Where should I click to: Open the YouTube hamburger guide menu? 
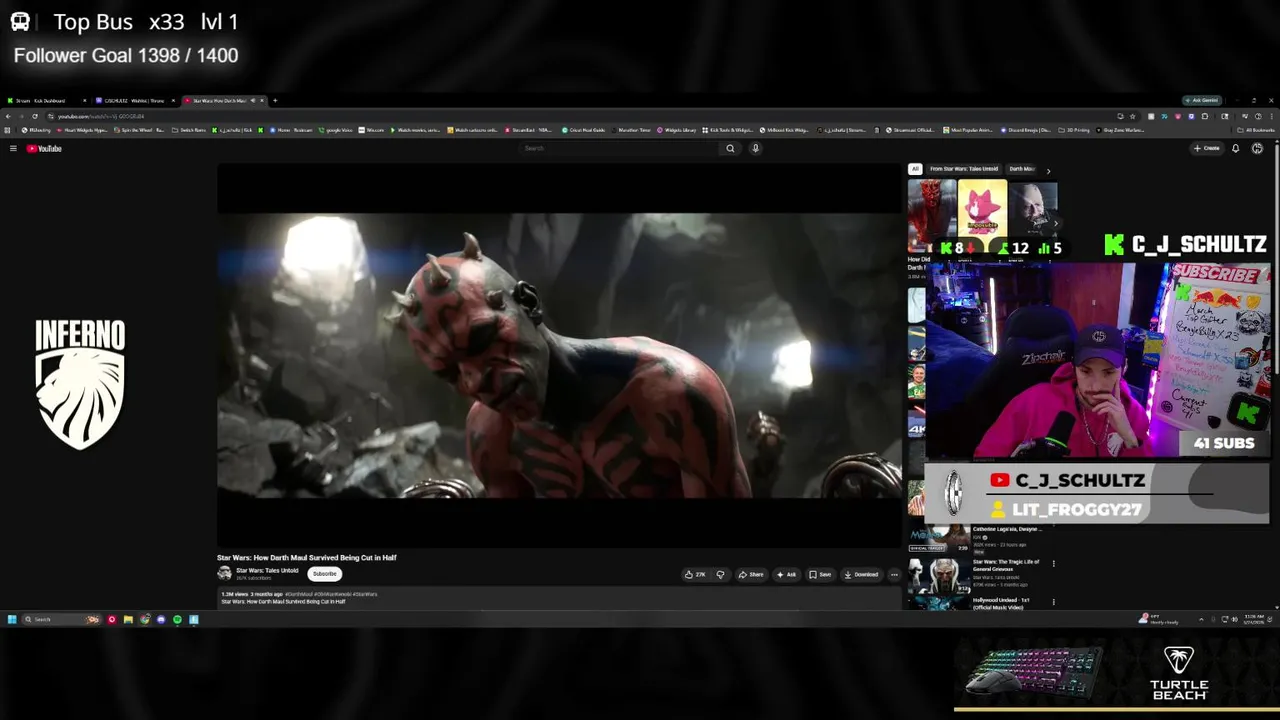click(x=13, y=148)
